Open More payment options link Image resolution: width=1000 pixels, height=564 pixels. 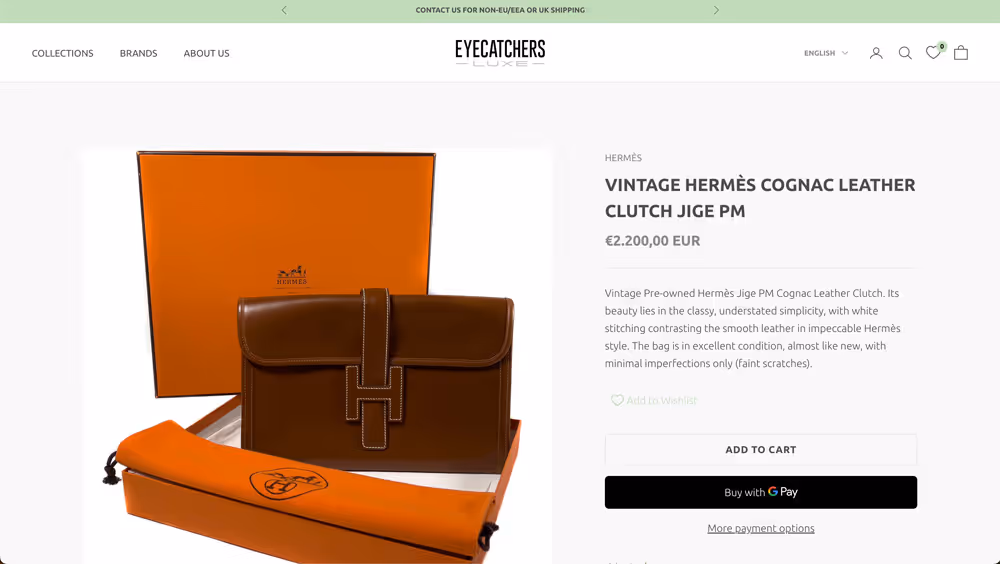coord(761,528)
